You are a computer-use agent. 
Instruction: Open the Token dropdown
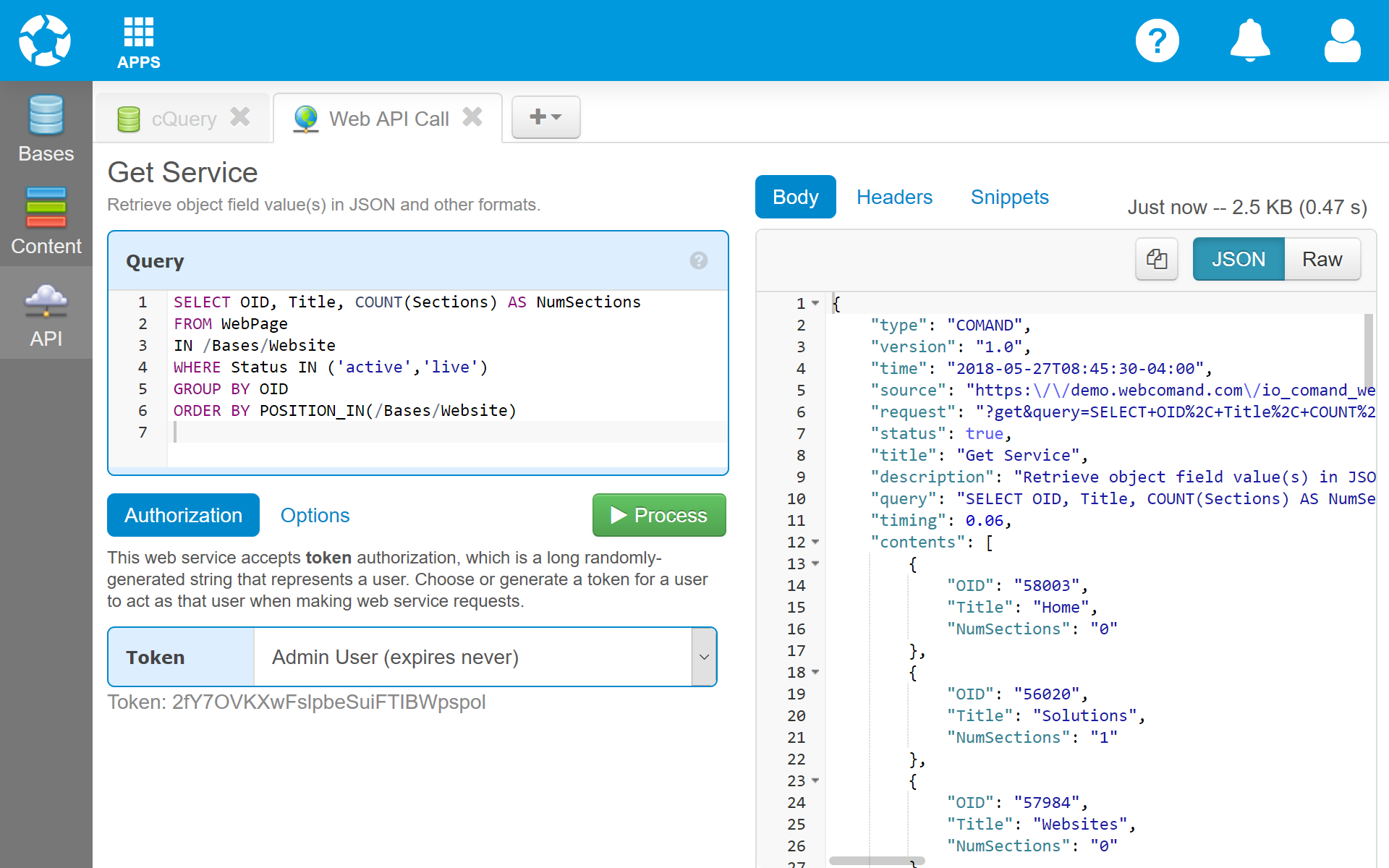[x=703, y=657]
